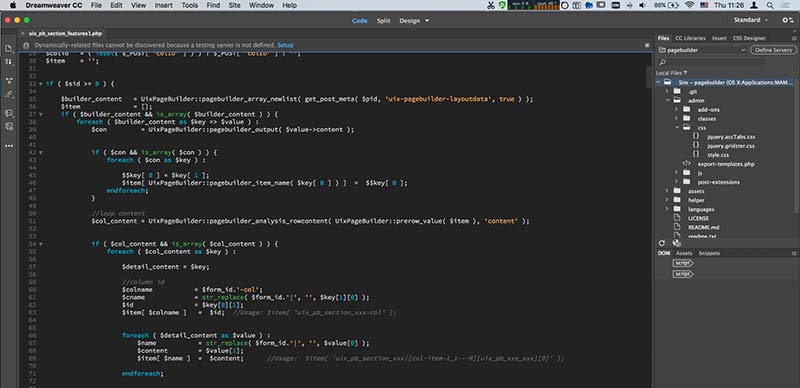Click the Define Servers button

(x=773, y=50)
